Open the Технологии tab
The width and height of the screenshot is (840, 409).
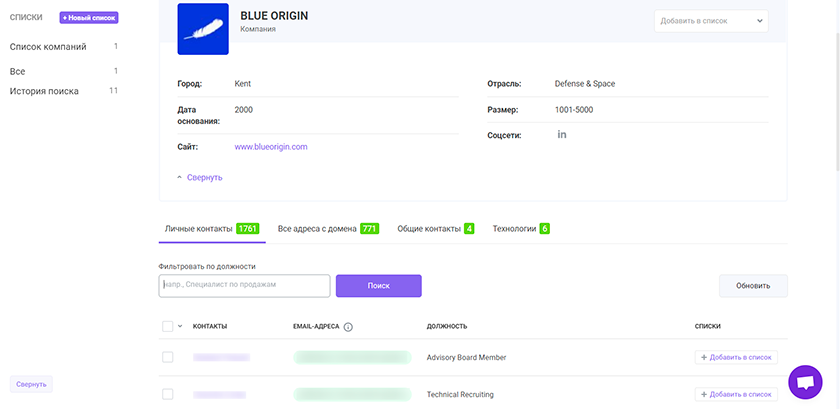click(521, 229)
